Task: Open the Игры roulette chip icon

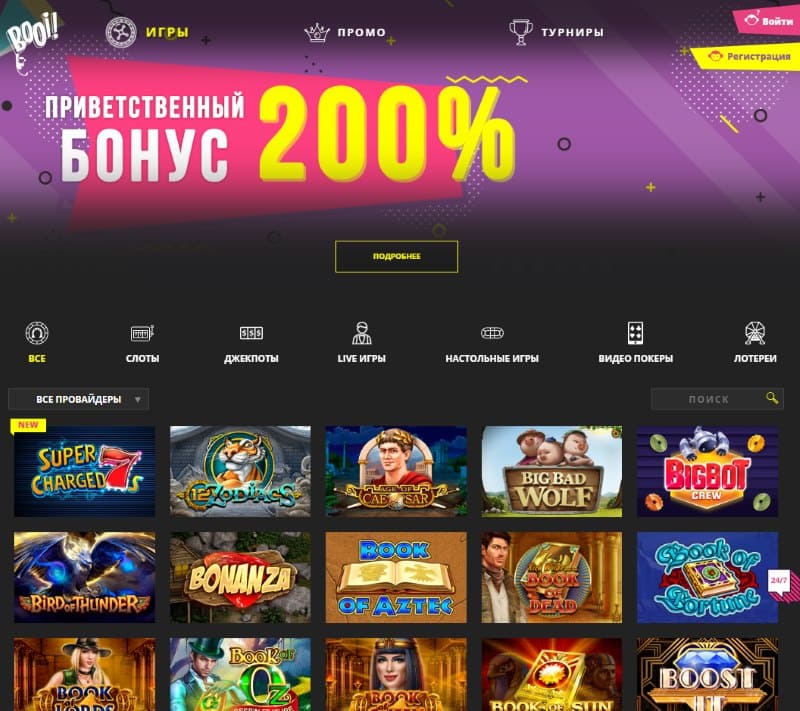Action: pyautogui.click(x=121, y=32)
